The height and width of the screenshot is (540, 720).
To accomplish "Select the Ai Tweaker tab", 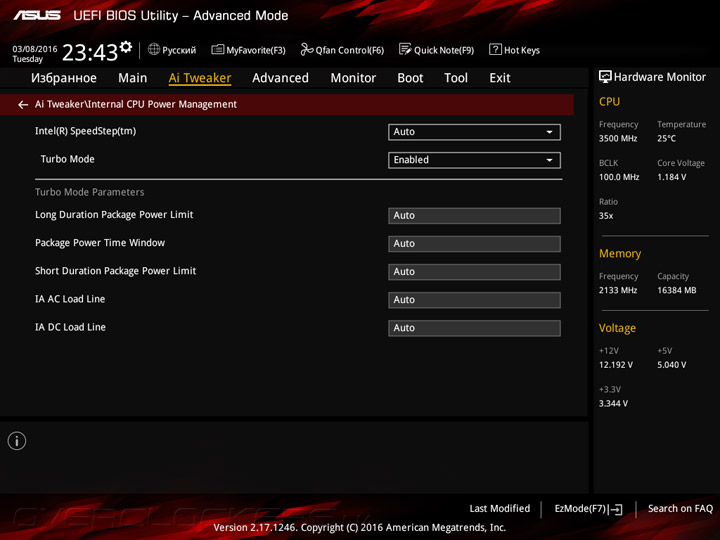I will tap(200, 78).
